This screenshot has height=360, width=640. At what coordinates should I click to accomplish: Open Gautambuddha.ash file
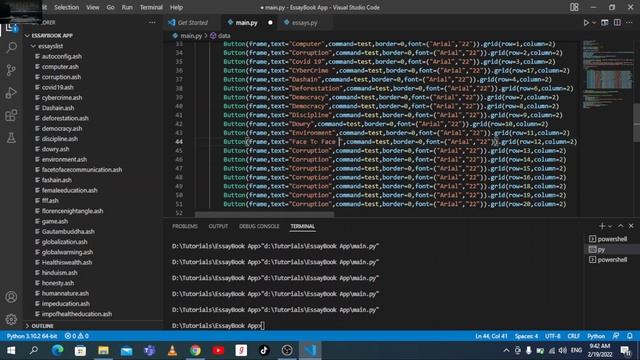(x=68, y=231)
